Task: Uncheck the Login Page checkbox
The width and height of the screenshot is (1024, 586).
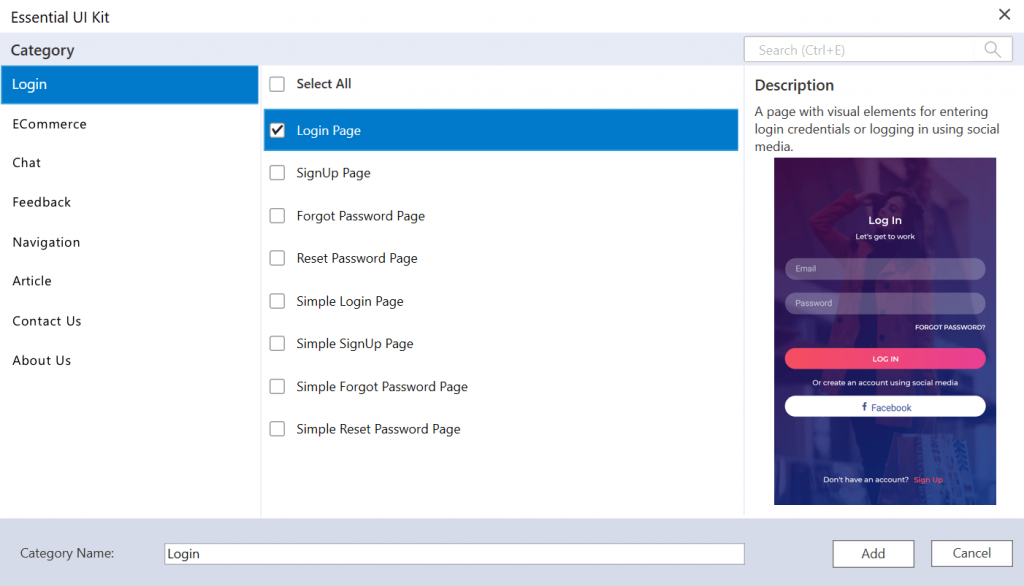Action: tap(277, 130)
